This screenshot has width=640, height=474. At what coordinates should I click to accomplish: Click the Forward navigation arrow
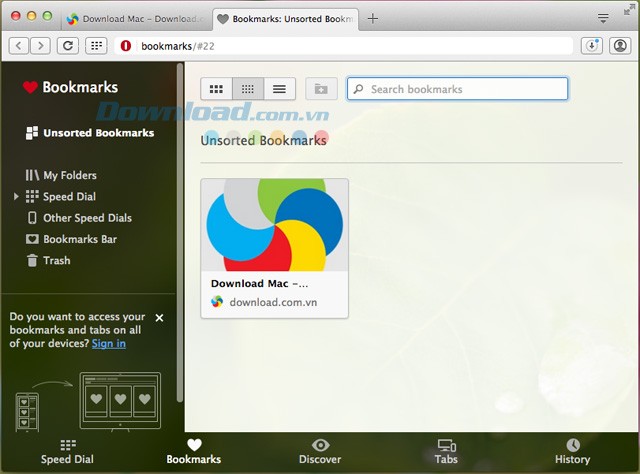42,45
